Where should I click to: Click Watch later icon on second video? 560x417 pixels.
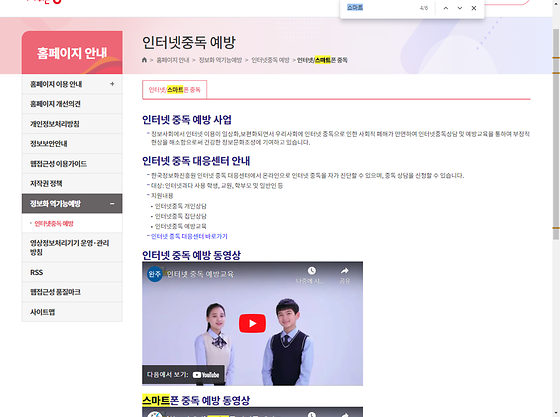click(311, 415)
